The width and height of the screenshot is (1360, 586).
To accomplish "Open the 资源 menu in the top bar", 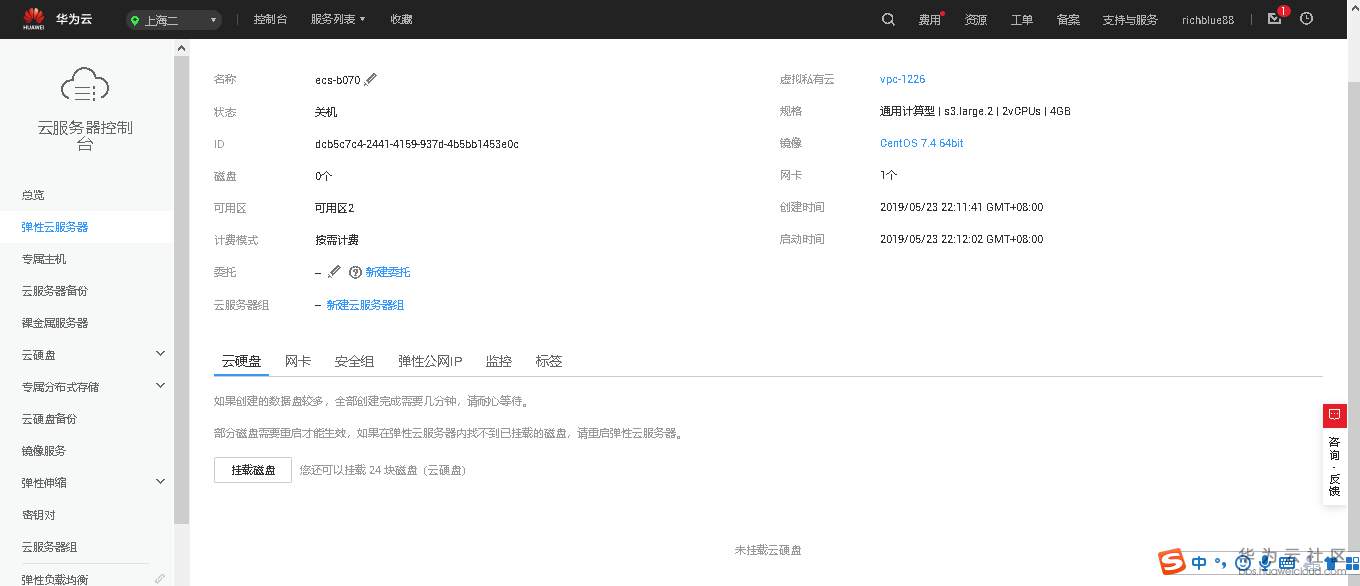I will pyautogui.click(x=976, y=20).
